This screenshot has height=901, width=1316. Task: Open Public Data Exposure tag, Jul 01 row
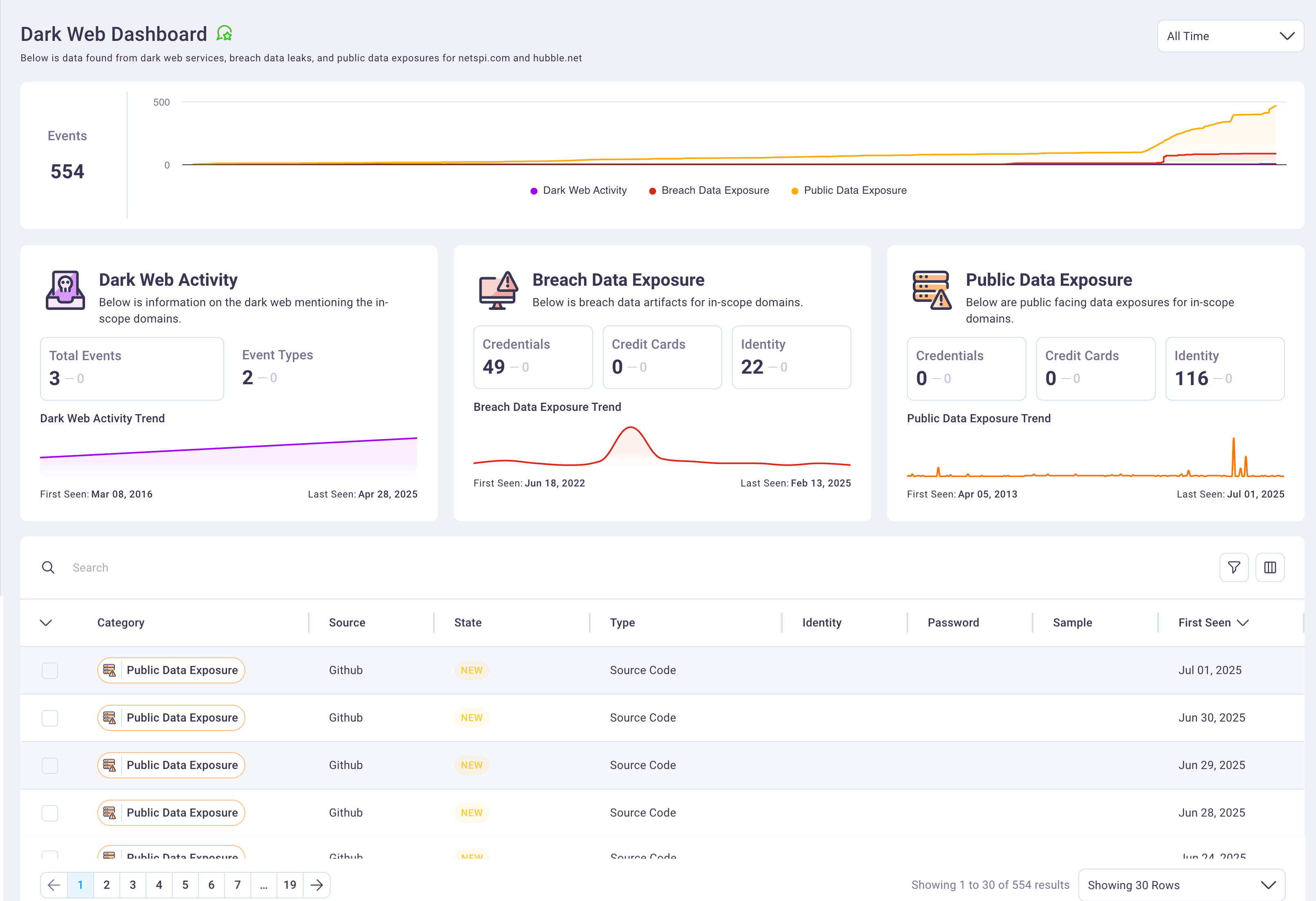pos(171,670)
